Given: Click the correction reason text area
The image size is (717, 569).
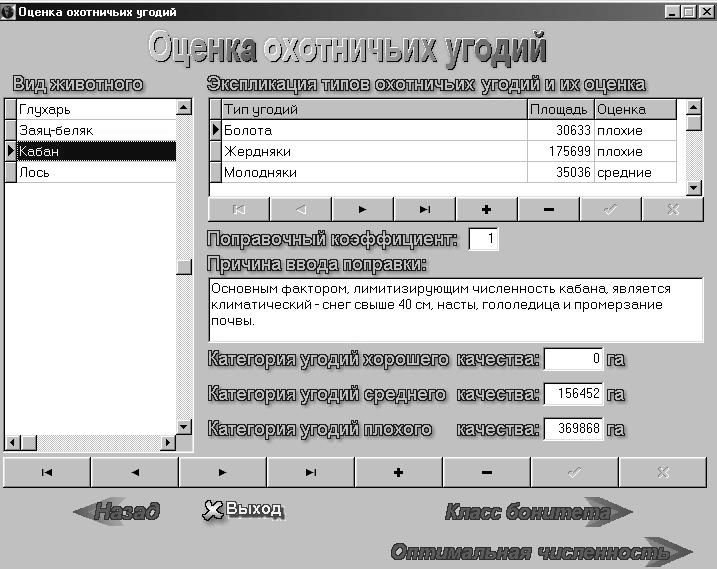Looking at the screenshot, I should pyautogui.click(x=455, y=310).
